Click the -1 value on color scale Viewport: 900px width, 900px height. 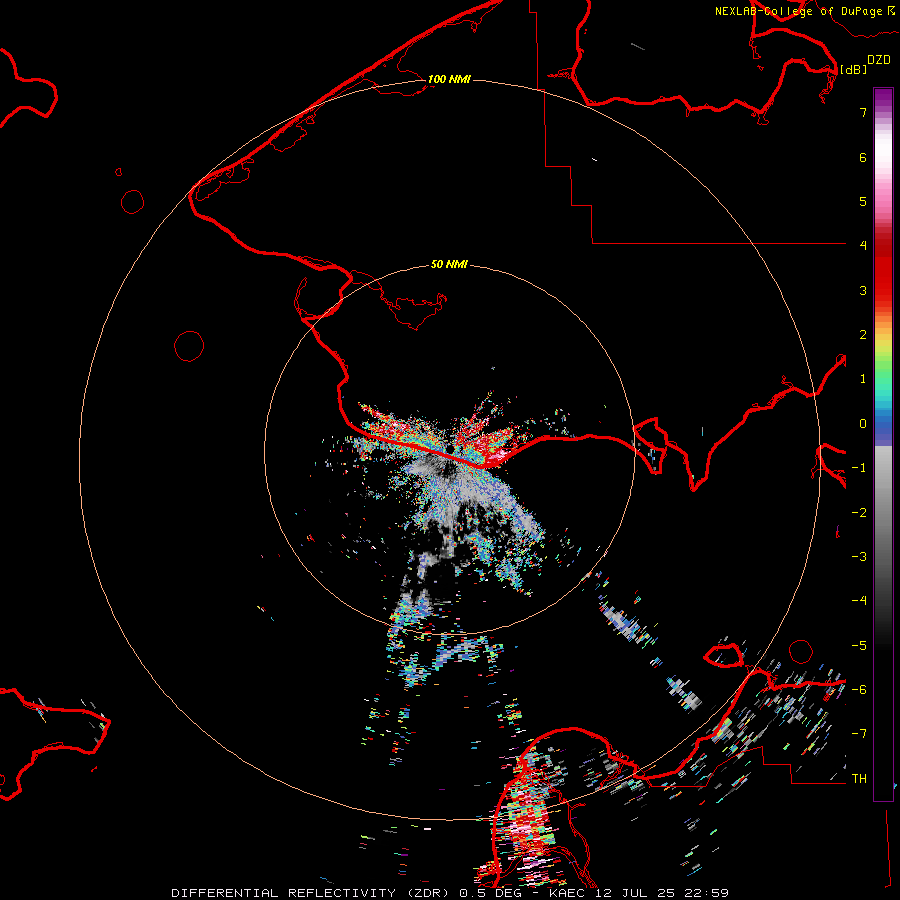[859, 468]
